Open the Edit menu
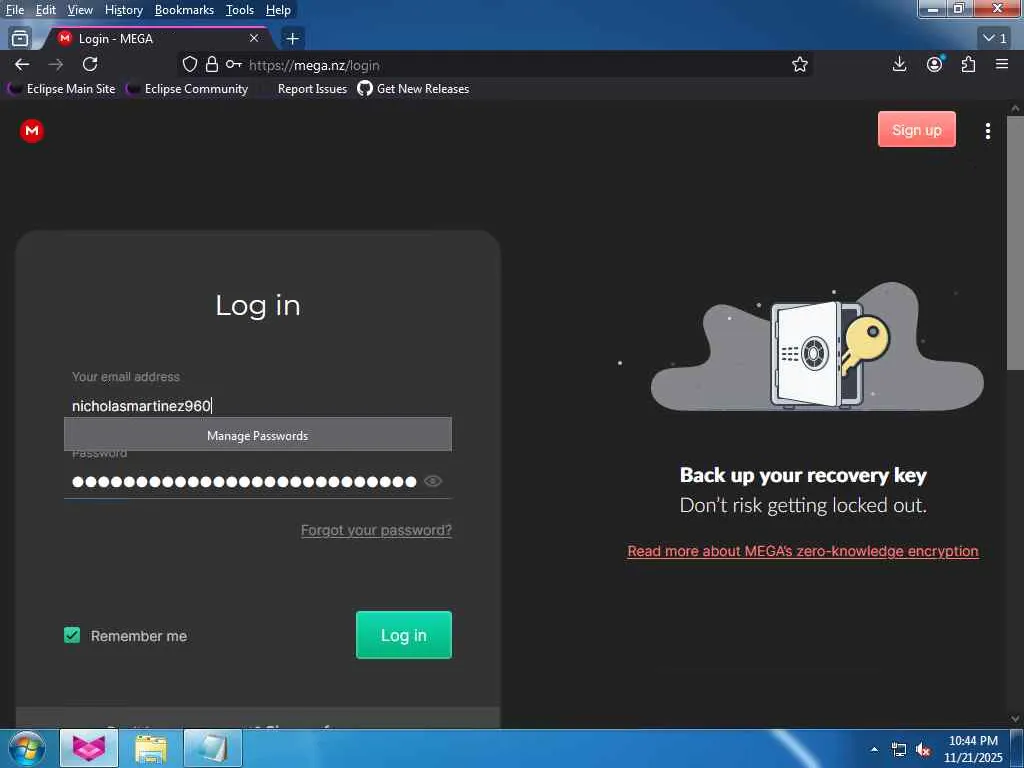The image size is (1024, 768). (45, 10)
